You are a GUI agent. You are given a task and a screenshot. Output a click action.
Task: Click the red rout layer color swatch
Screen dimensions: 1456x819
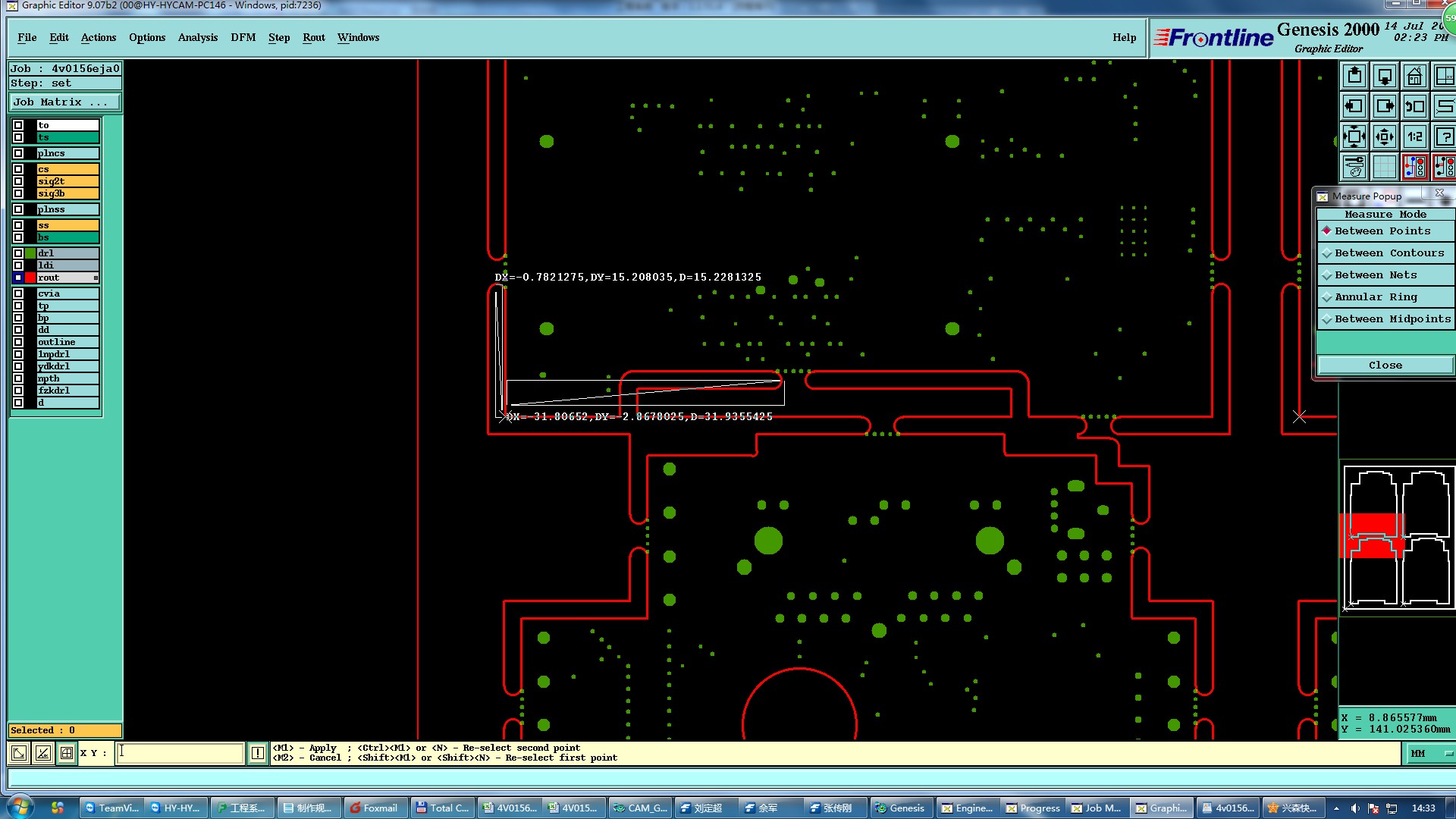click(x=30, y=278)
